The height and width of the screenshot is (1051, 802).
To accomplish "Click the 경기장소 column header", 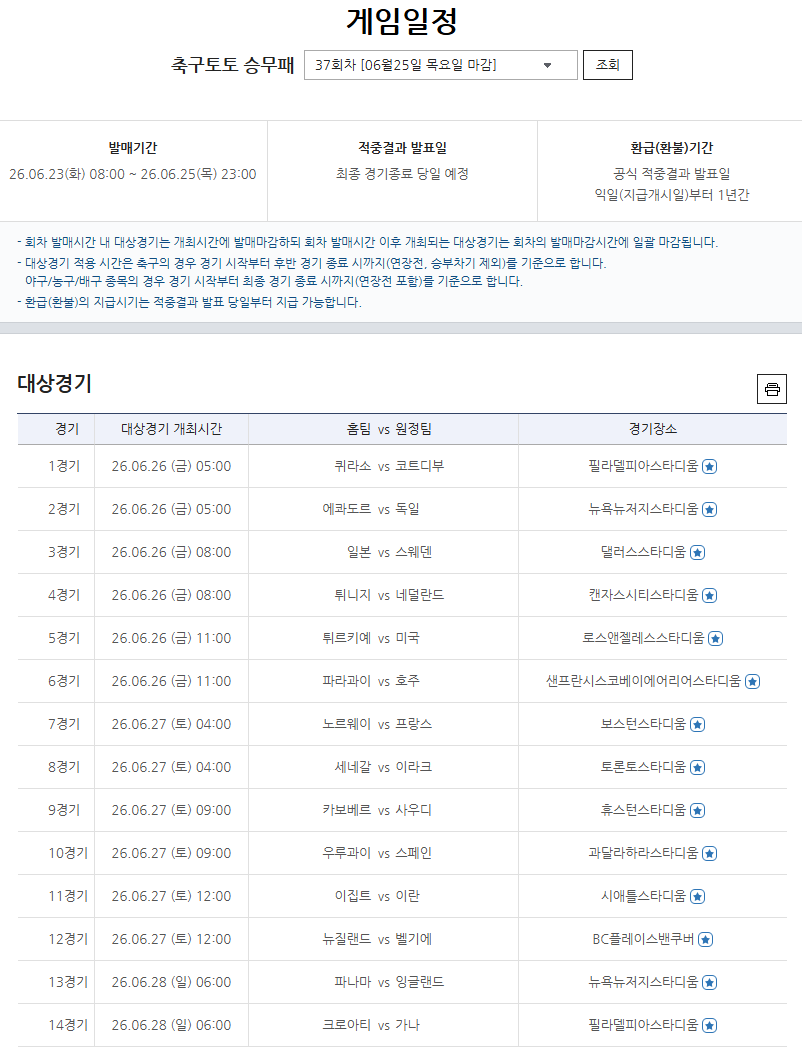I will (653, 429).
